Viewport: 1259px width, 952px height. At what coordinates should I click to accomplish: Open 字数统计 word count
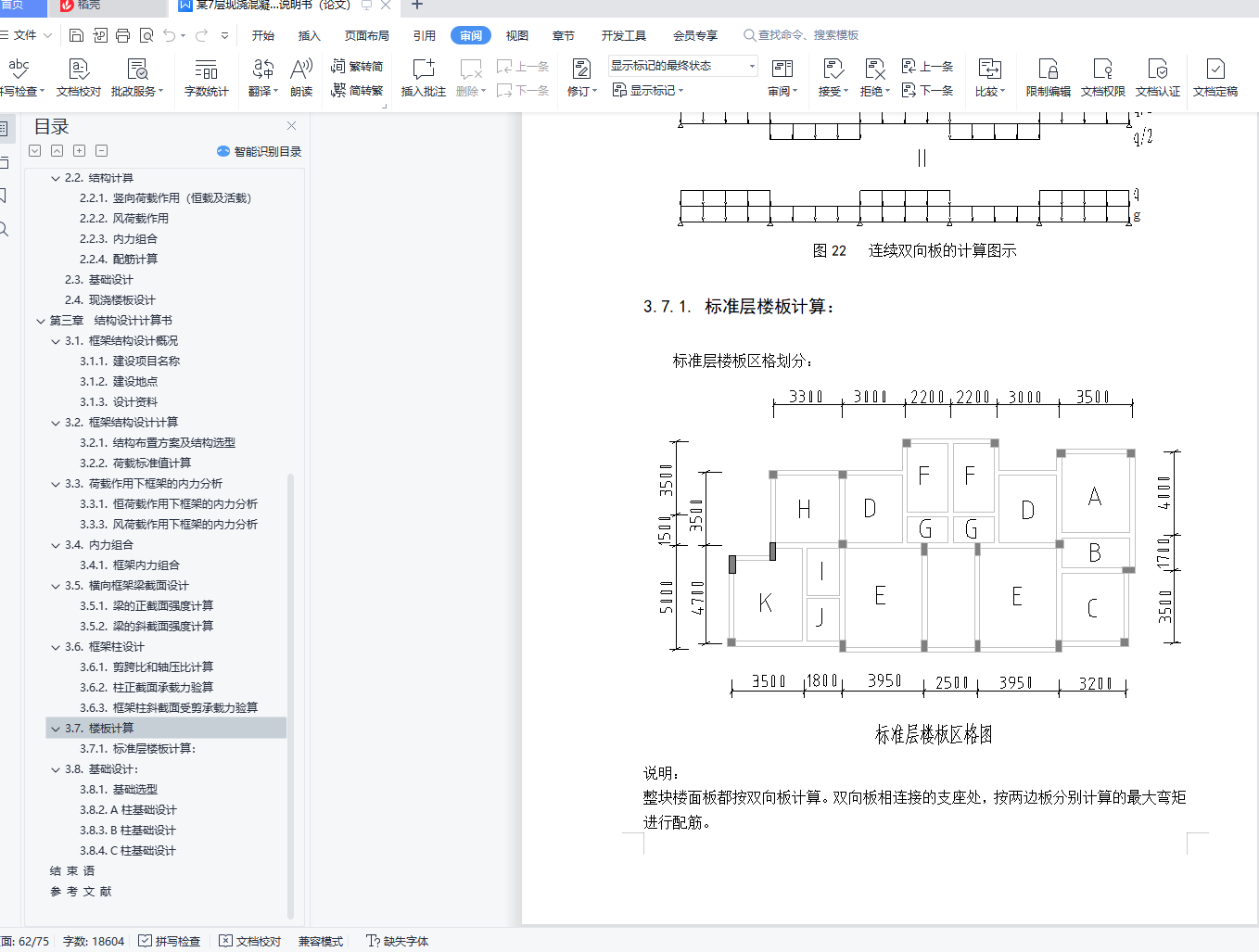206,78
